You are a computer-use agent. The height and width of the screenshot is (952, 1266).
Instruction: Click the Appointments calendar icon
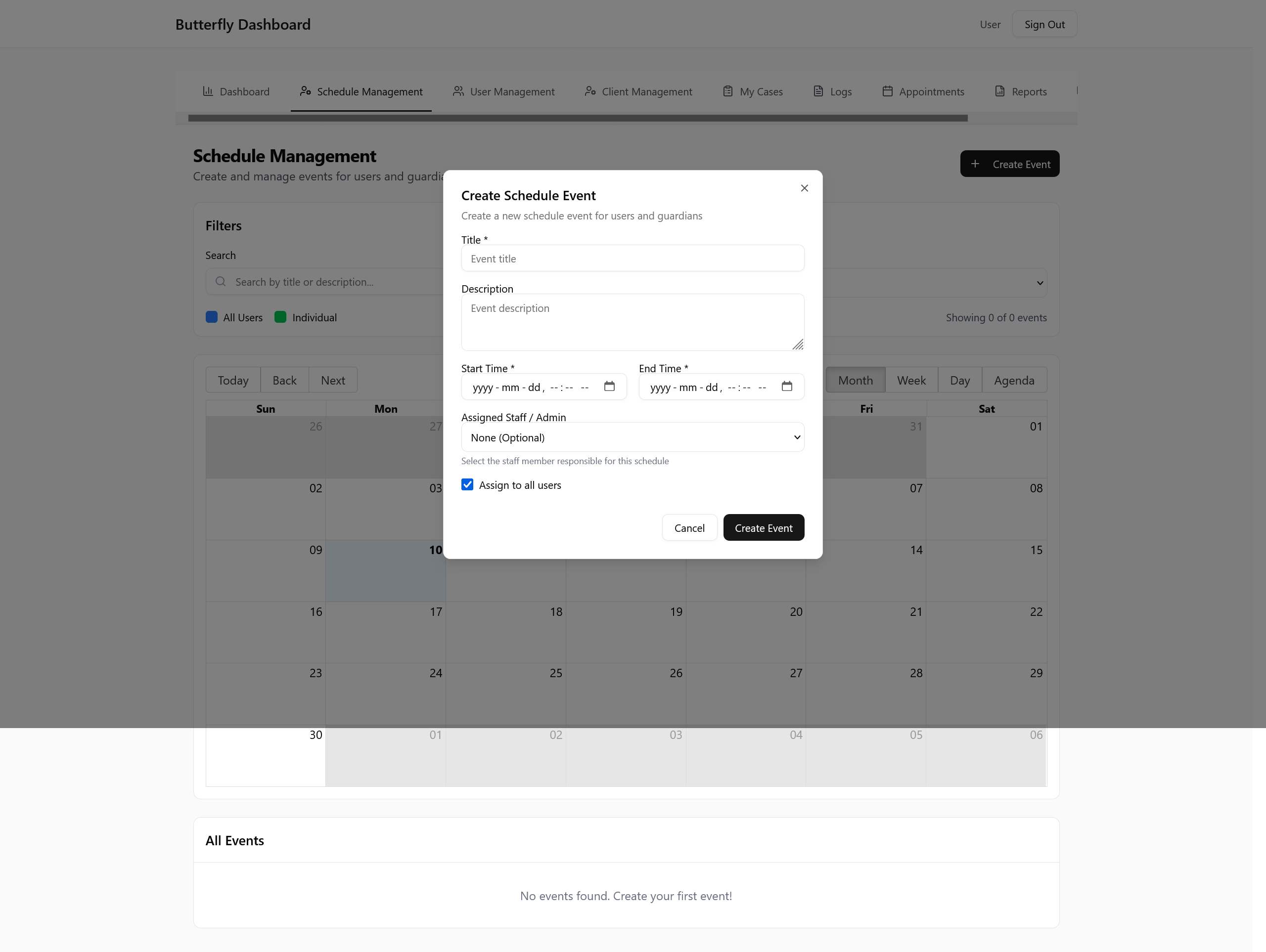887,91
